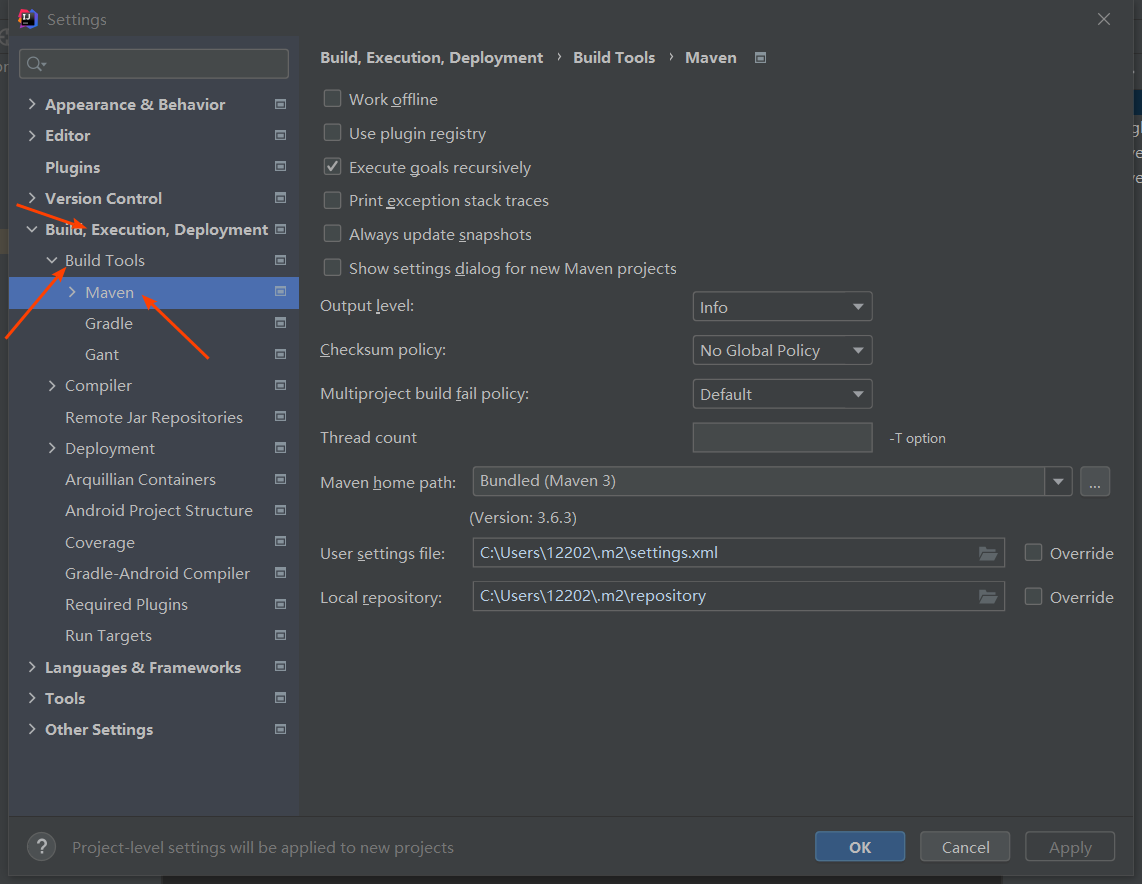Viewport: 1142px width, 884px height.
Task: Click the project-level icon next to the Maven breadcrumb
Action: pos(760,58)
